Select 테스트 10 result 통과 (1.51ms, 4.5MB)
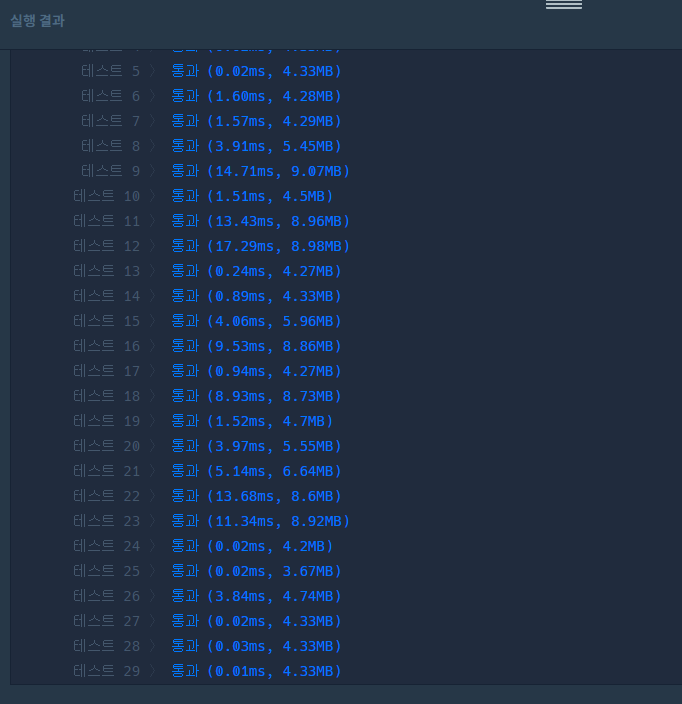 (252, 196)
